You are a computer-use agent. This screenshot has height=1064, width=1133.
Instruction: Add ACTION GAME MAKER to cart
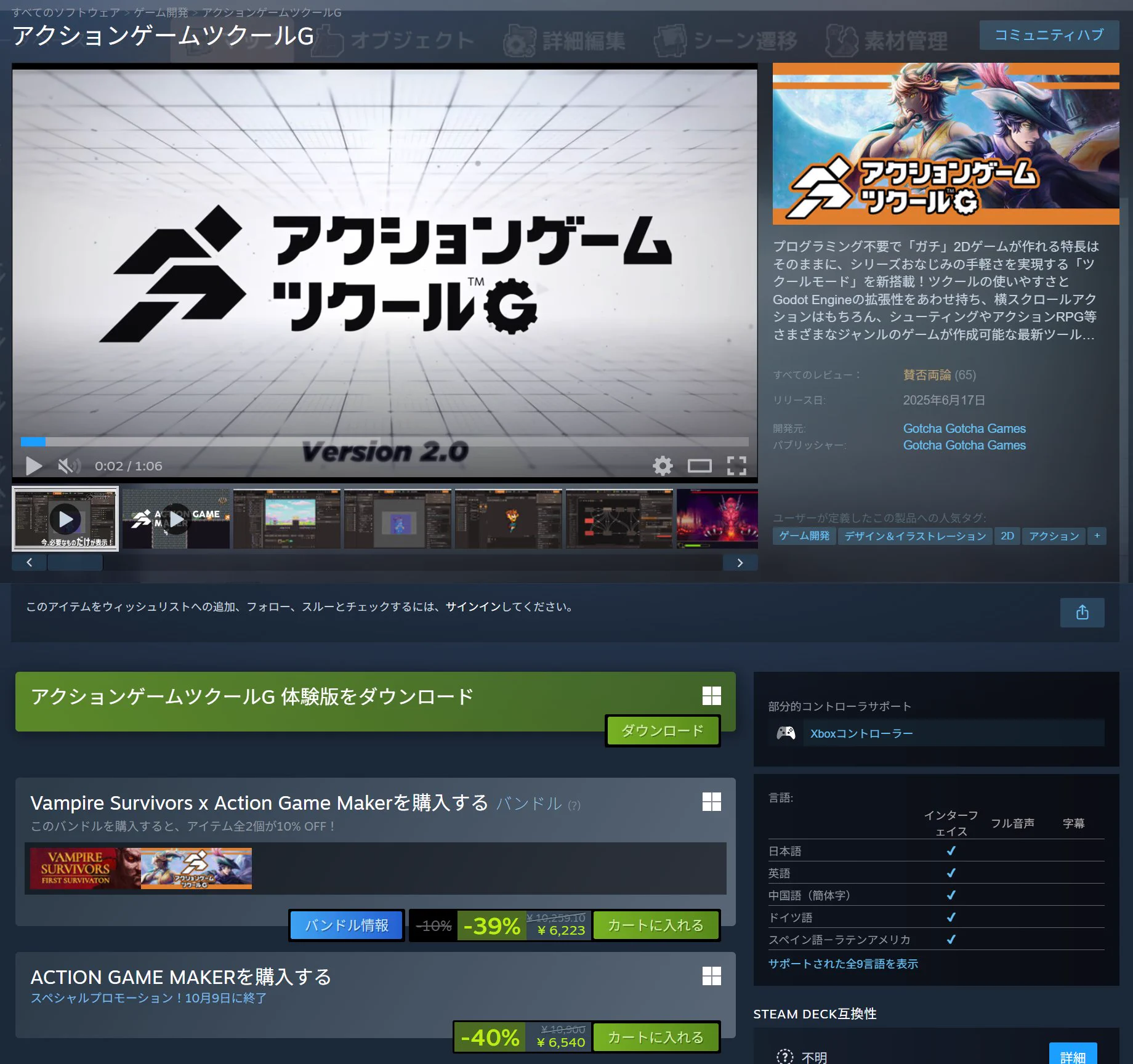click(x=655, y=1038)
